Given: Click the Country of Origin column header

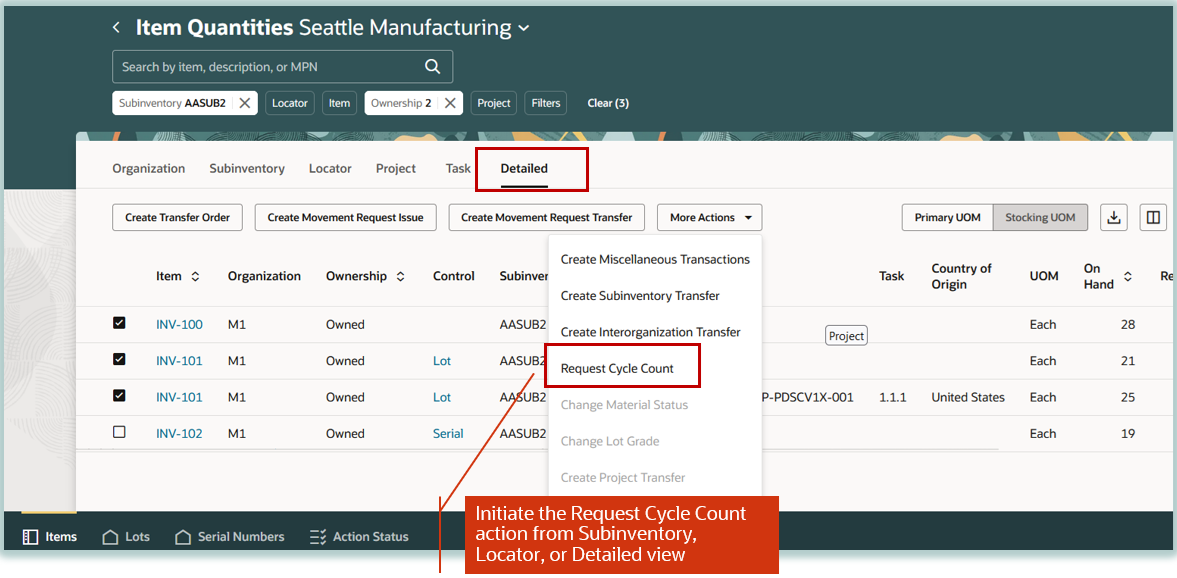Looking at the screenshot, I should click(x=962, y=276).
